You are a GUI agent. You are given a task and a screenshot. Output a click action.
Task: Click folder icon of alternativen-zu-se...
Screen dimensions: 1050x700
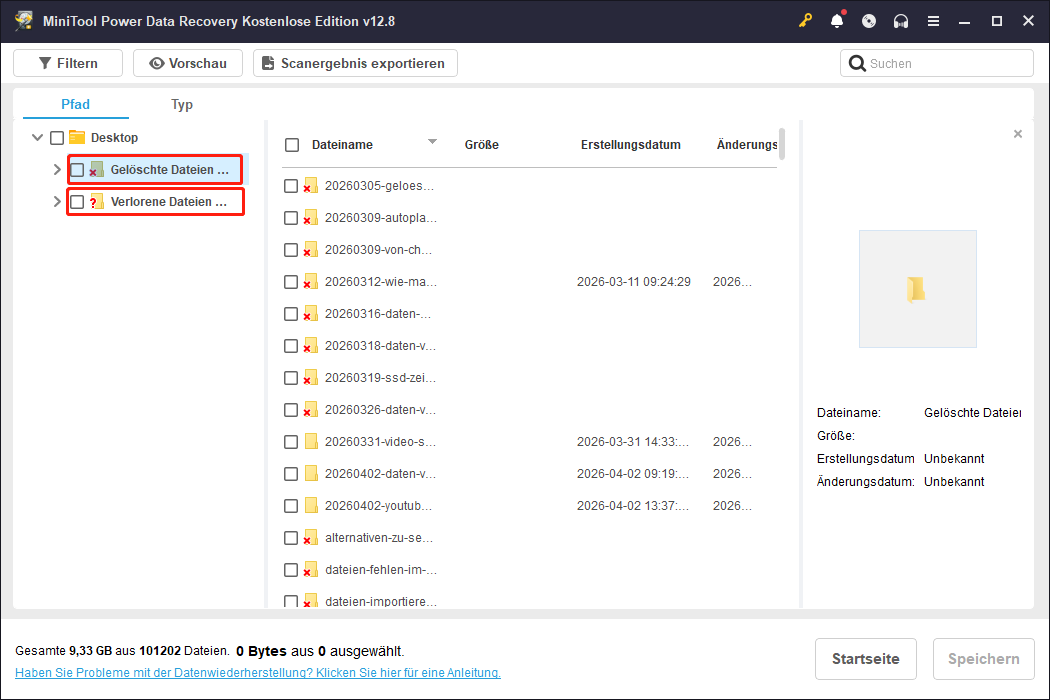310,538
